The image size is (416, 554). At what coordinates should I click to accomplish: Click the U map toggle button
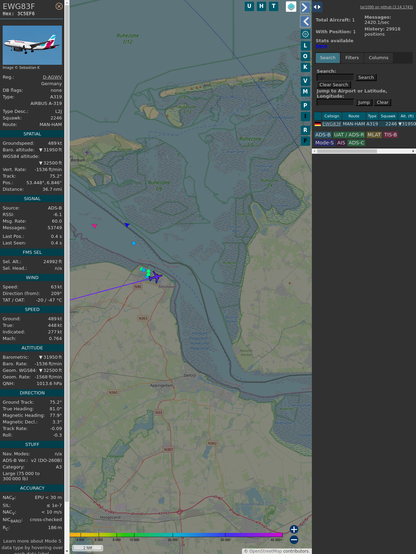(249, 6)
